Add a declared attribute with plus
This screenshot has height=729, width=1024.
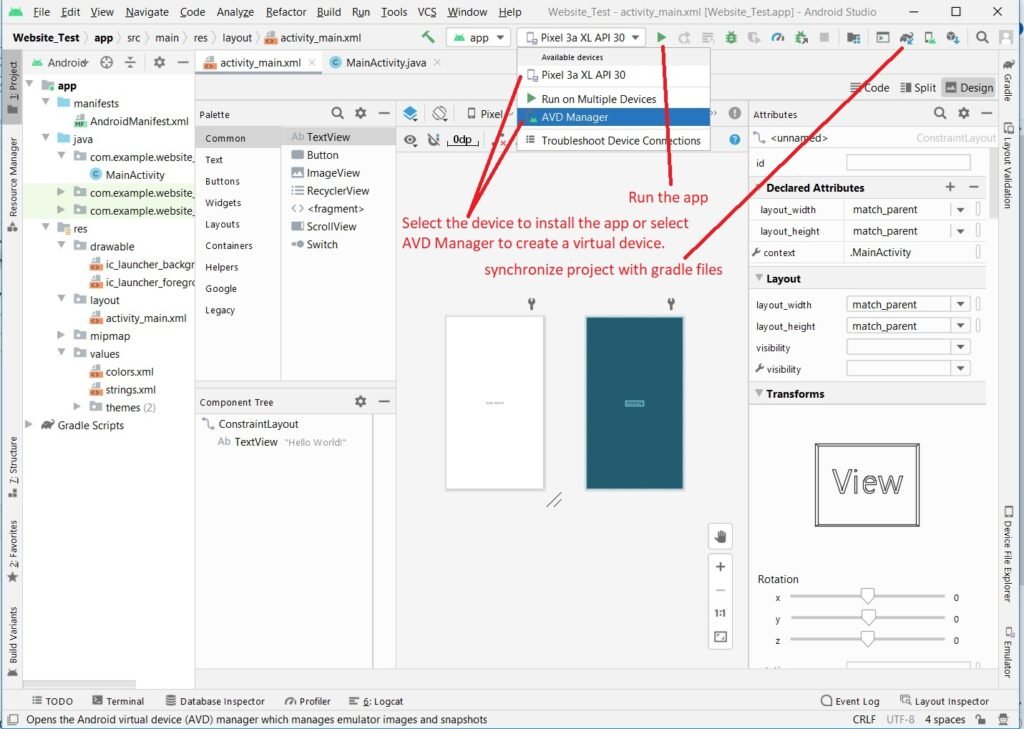[950, 187]
